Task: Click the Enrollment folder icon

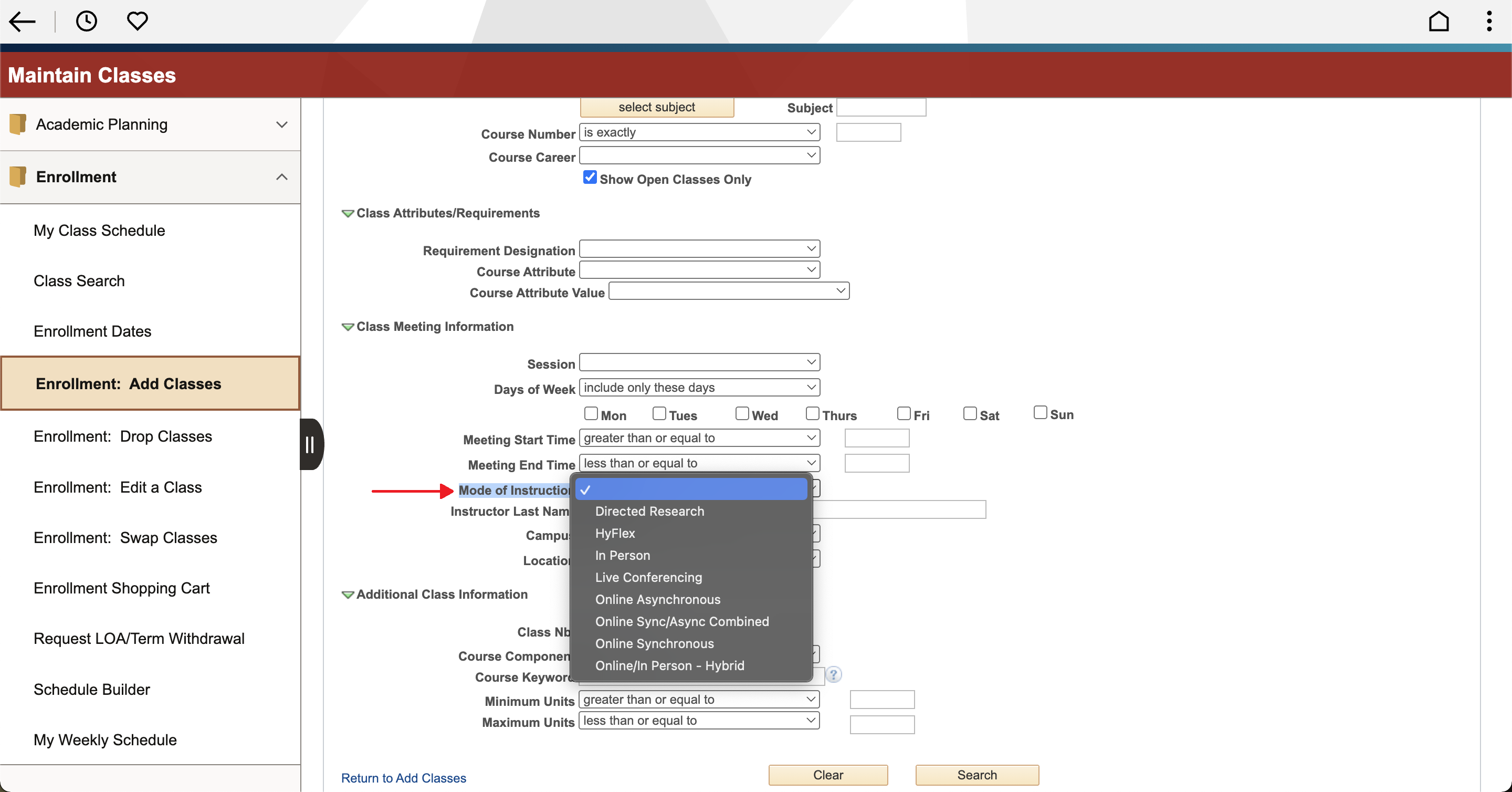Action: (18, 176)
